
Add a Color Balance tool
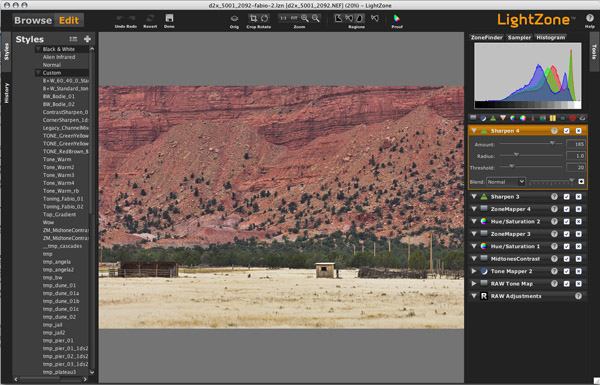coord(523,118)
